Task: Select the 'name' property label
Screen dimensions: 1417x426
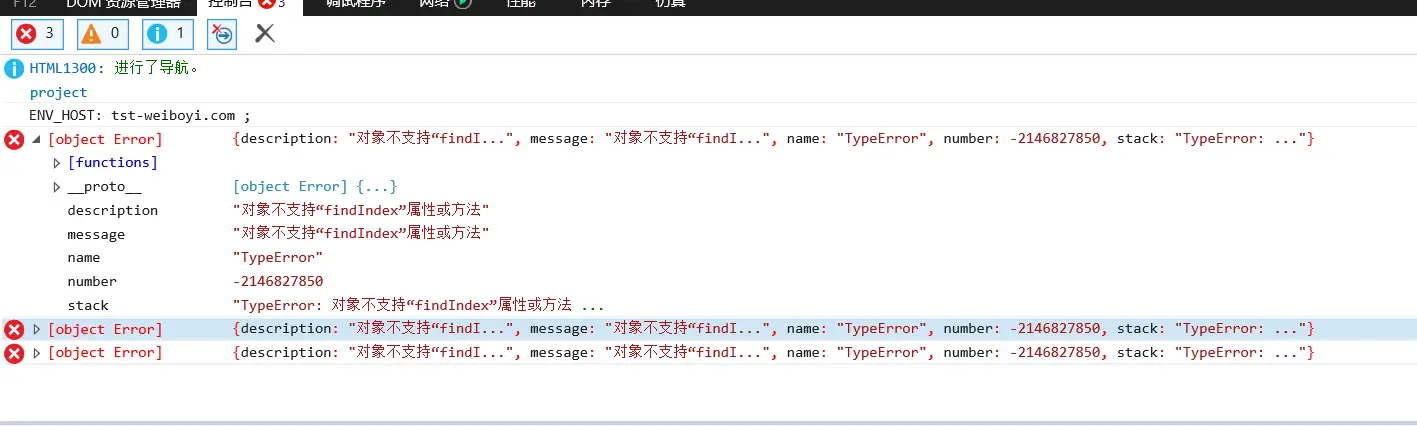Action: coord(83,257)
